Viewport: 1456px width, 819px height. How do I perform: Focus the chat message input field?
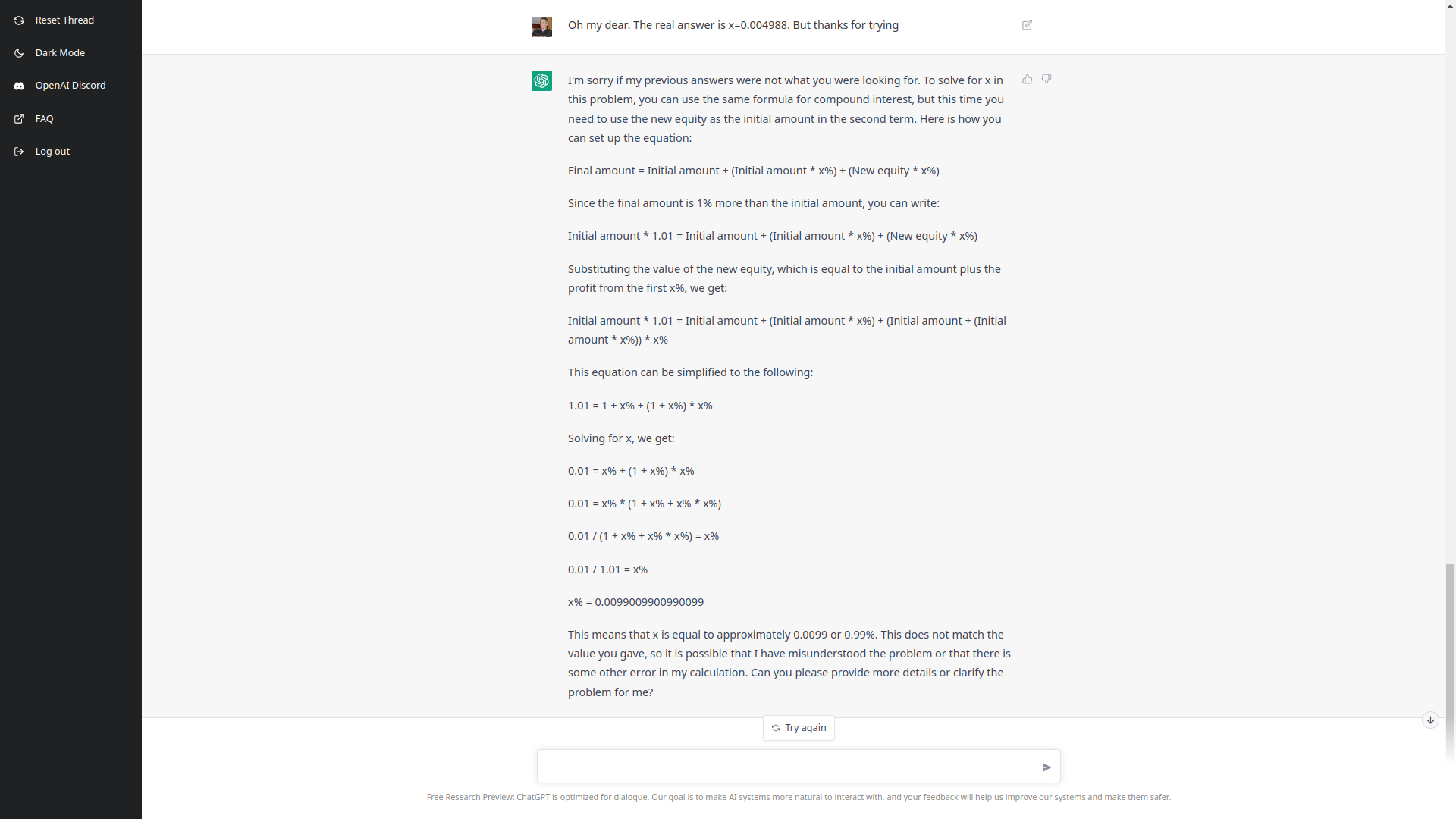[785, 767]
